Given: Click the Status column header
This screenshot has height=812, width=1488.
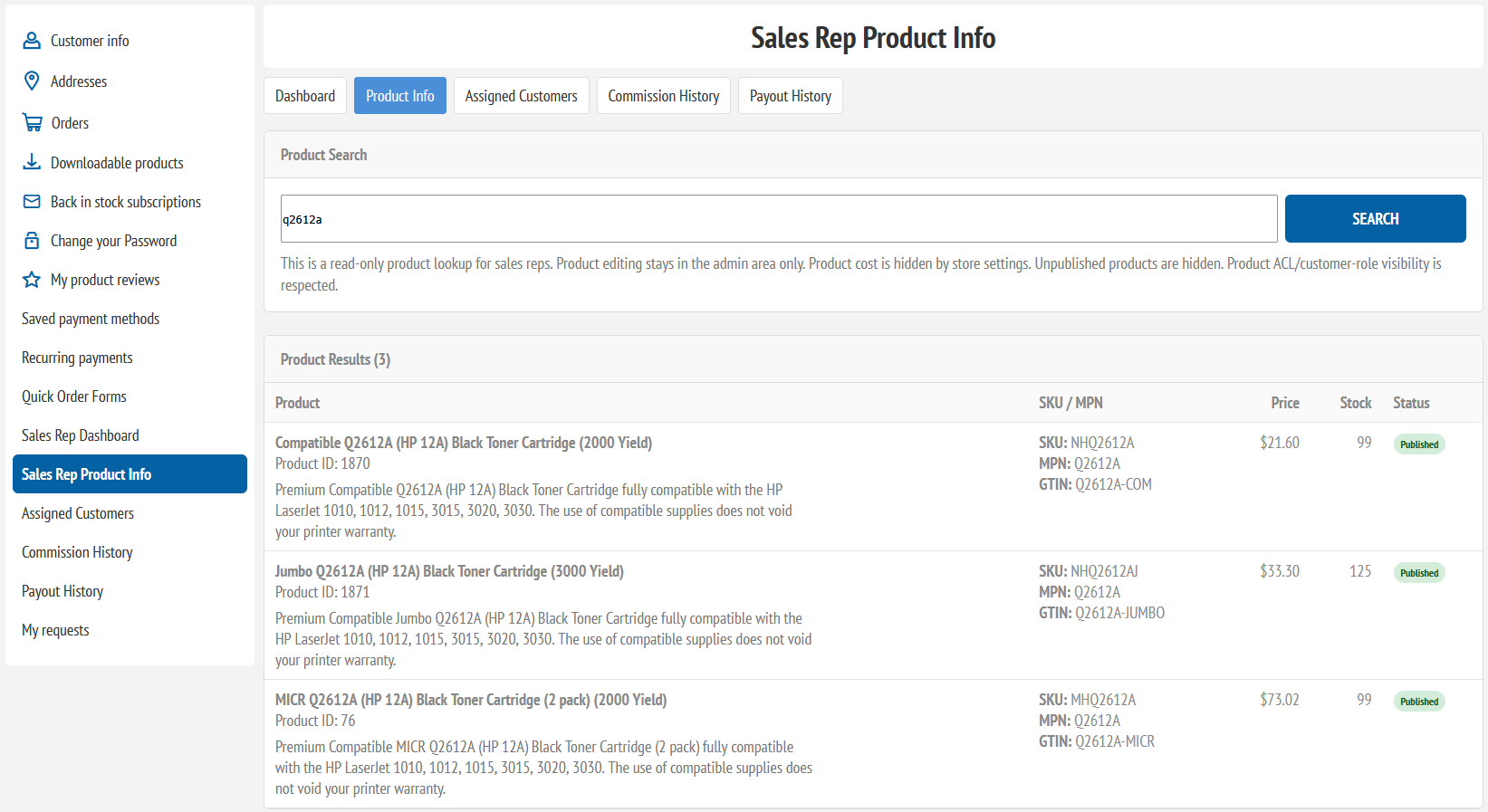Looking at the screenshot, I should 1411,403.
